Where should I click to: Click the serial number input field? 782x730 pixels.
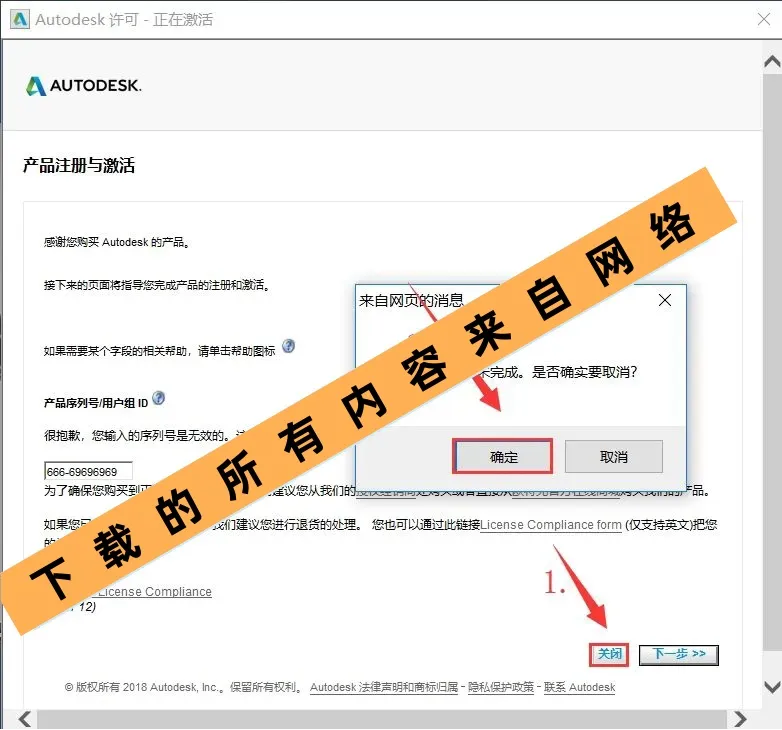tap(88, 471)
